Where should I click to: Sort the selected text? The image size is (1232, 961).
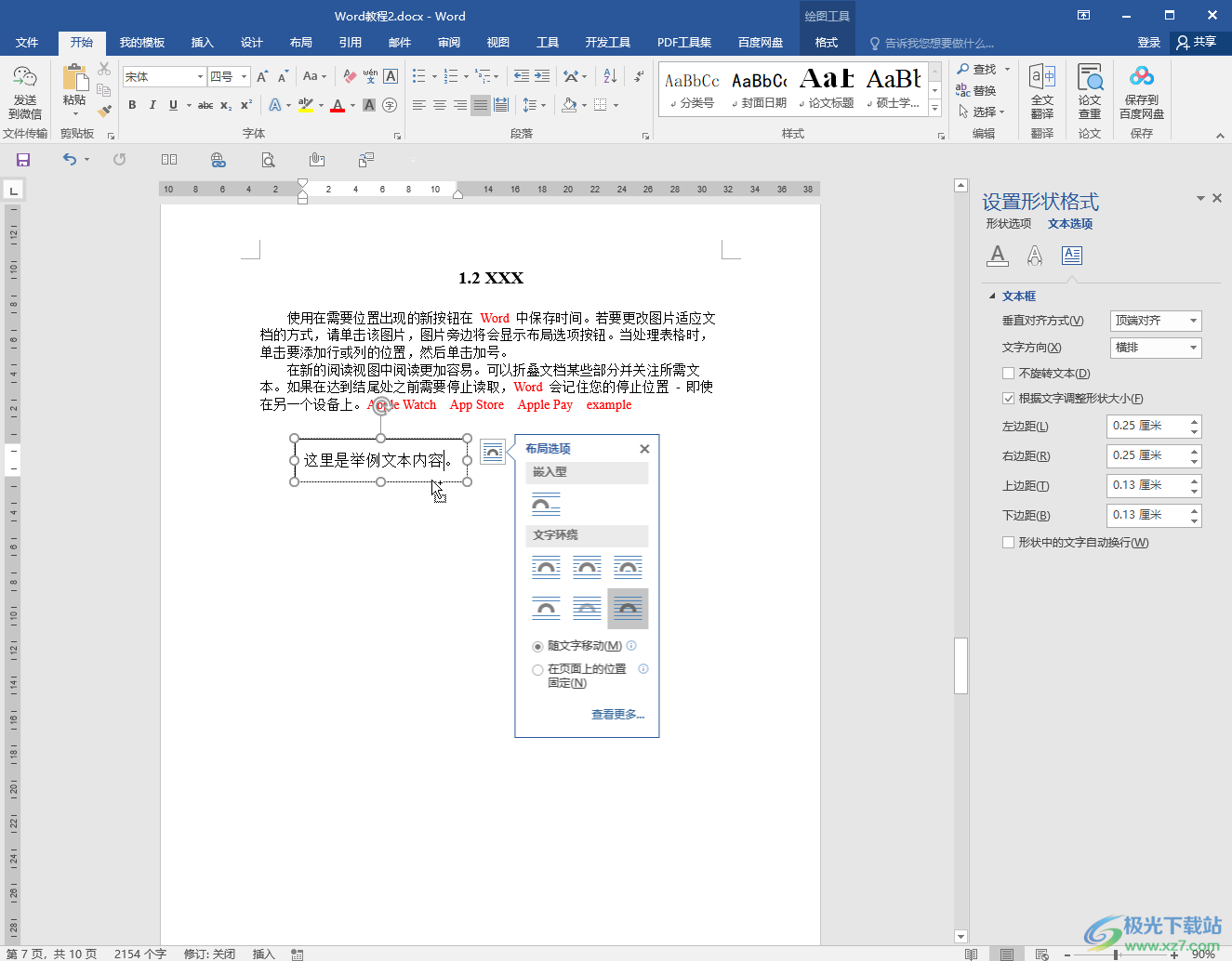click(610, 76)
